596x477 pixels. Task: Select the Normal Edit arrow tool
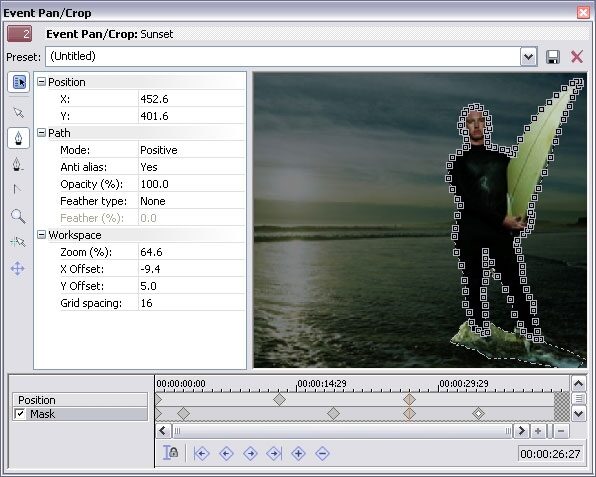pyautogui.click(x=18, y=113)
